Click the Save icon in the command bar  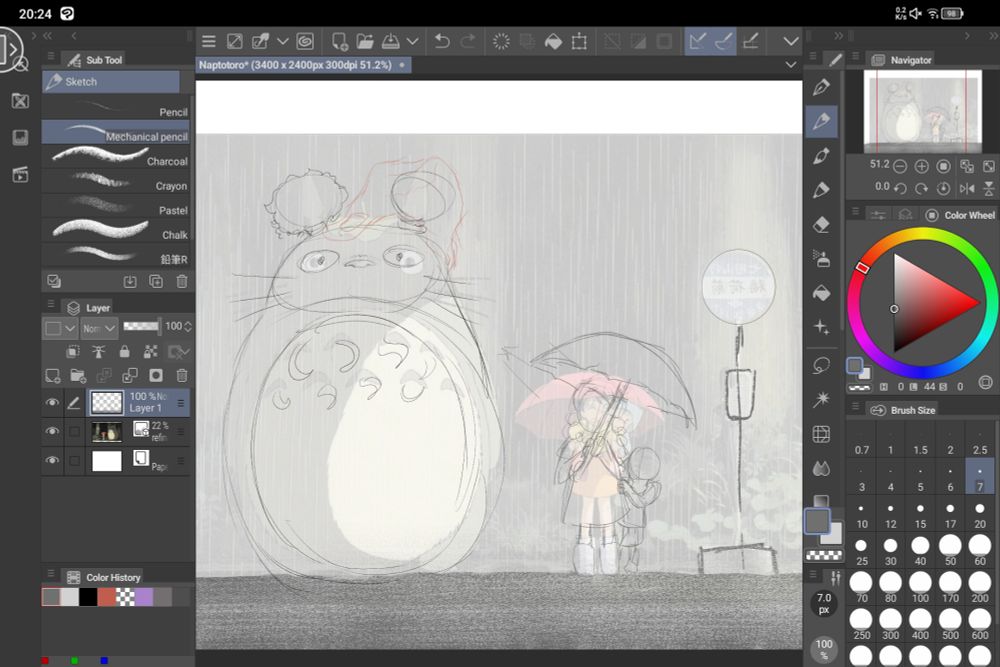[x=390, y=42]
